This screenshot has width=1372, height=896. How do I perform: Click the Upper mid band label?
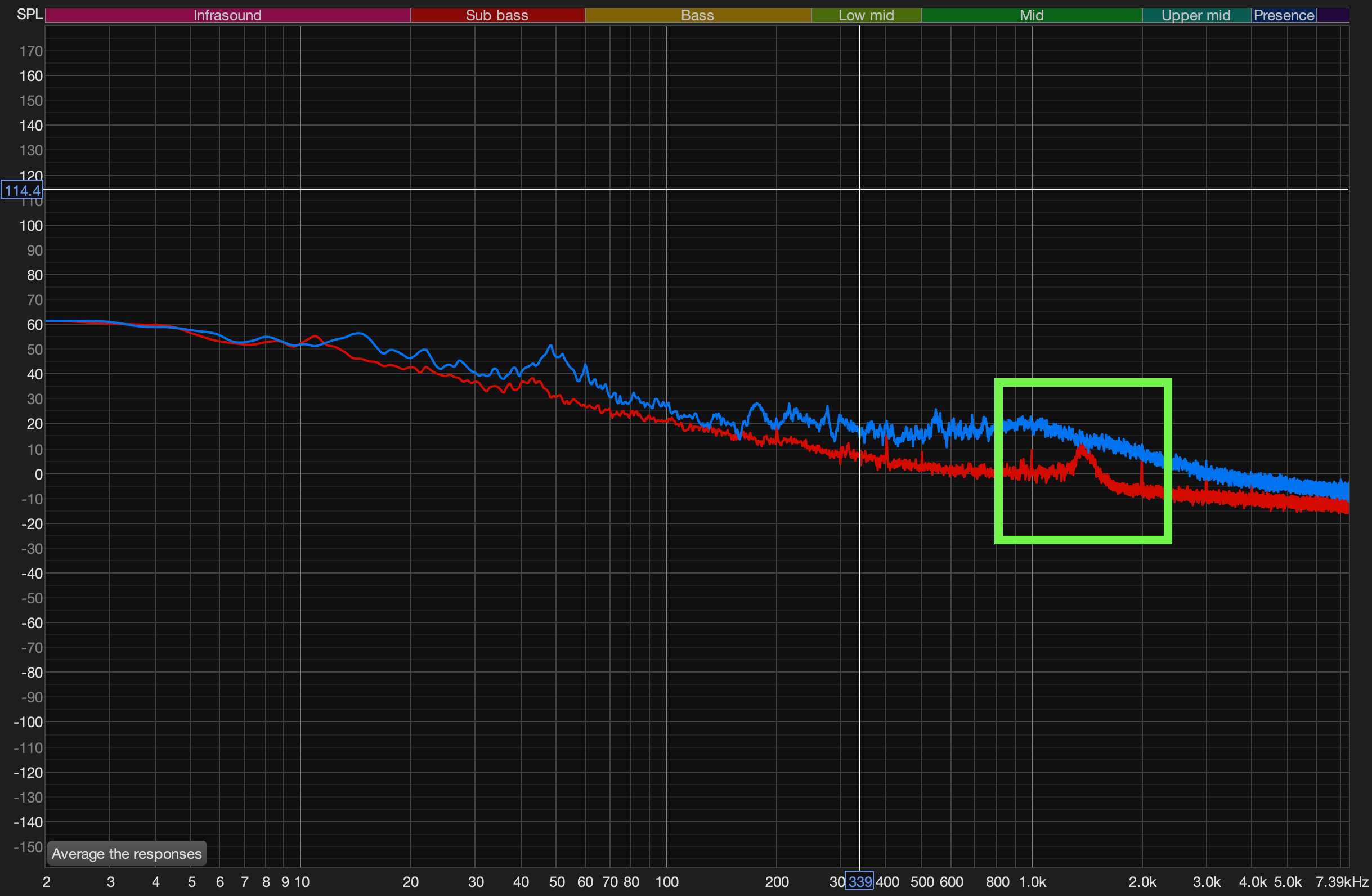tap(1196, 15)
